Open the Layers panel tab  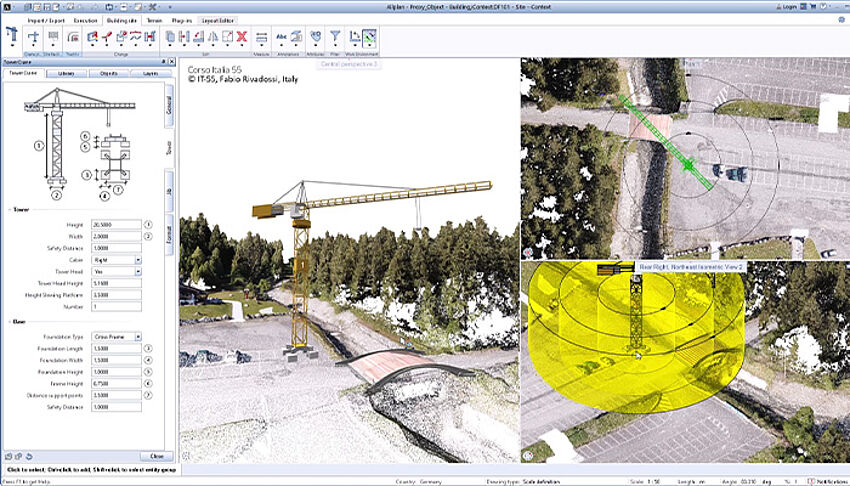pyautogui.click(x=149, y=73)
